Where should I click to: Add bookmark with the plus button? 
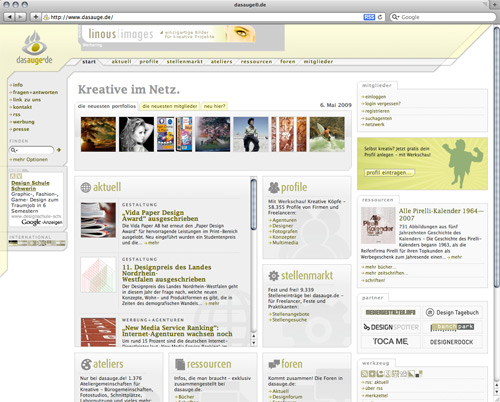coord(35,17)
